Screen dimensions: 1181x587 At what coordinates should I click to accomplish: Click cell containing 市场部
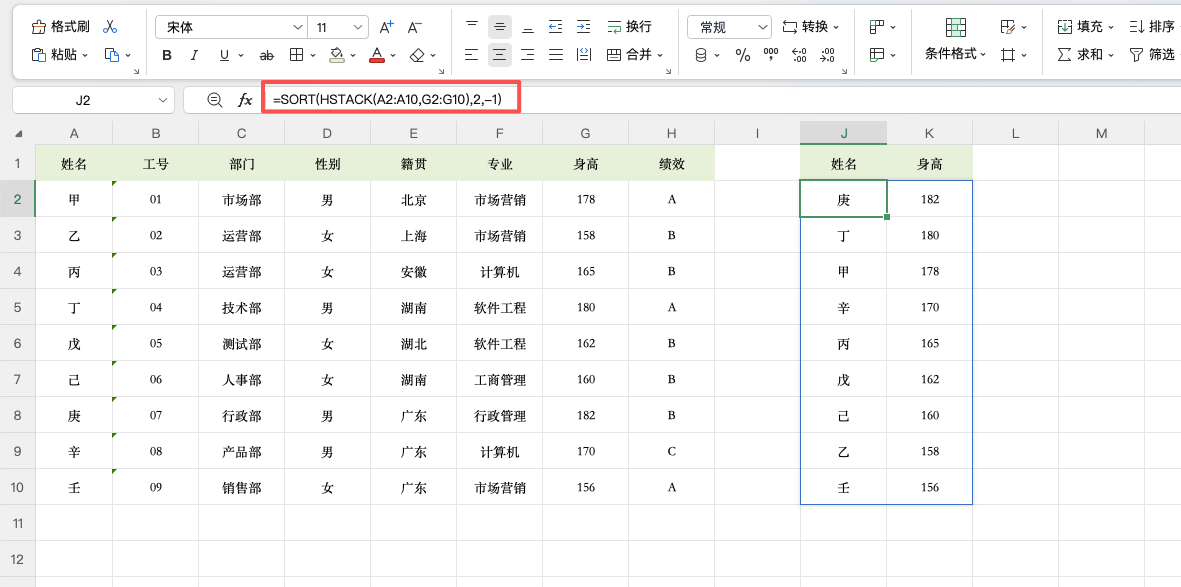242,200
